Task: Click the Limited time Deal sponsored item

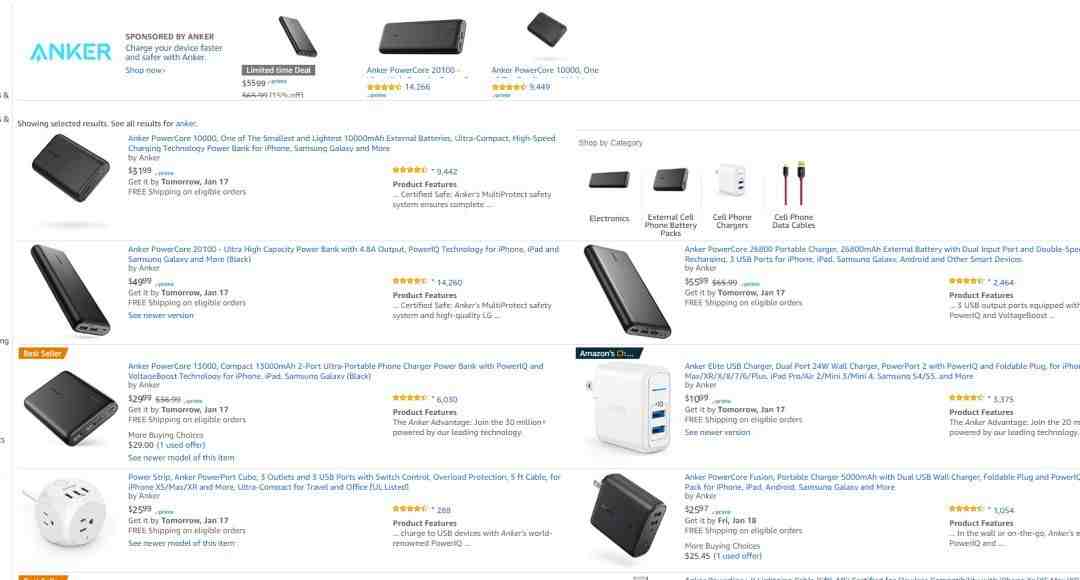Action: pyautogui.click(x=278, y=70)
